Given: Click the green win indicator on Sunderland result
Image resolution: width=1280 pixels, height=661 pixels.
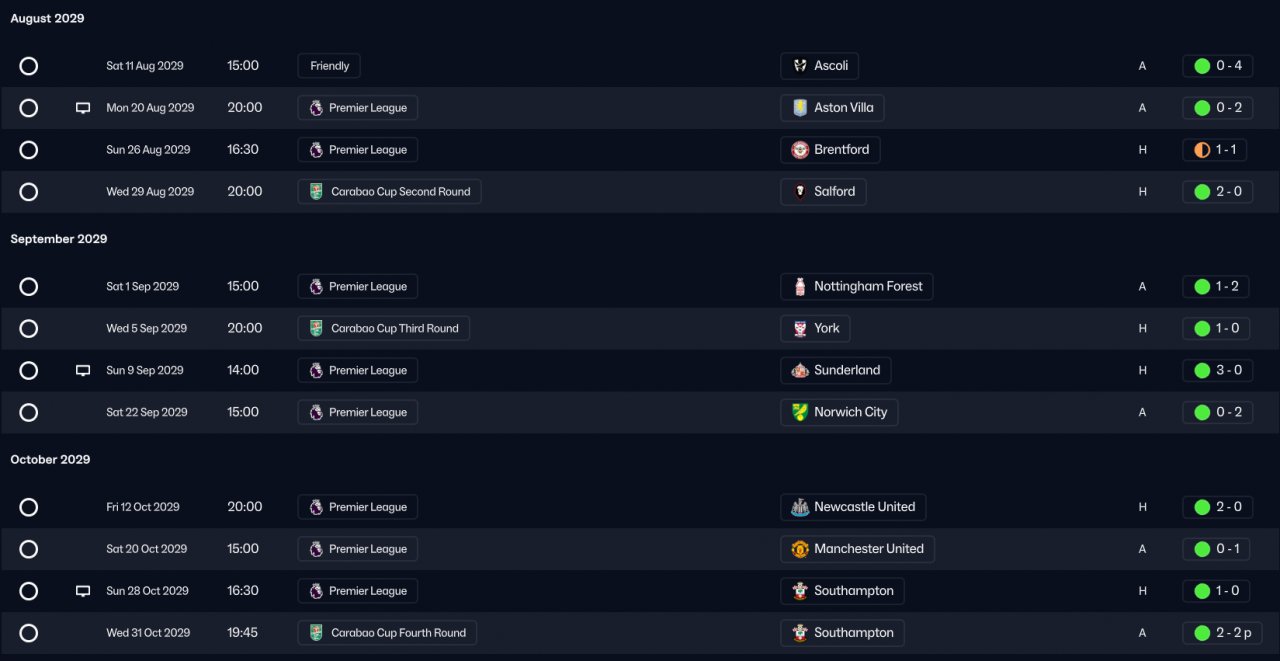Looking at the screenshot, I should click(1202, 370).
